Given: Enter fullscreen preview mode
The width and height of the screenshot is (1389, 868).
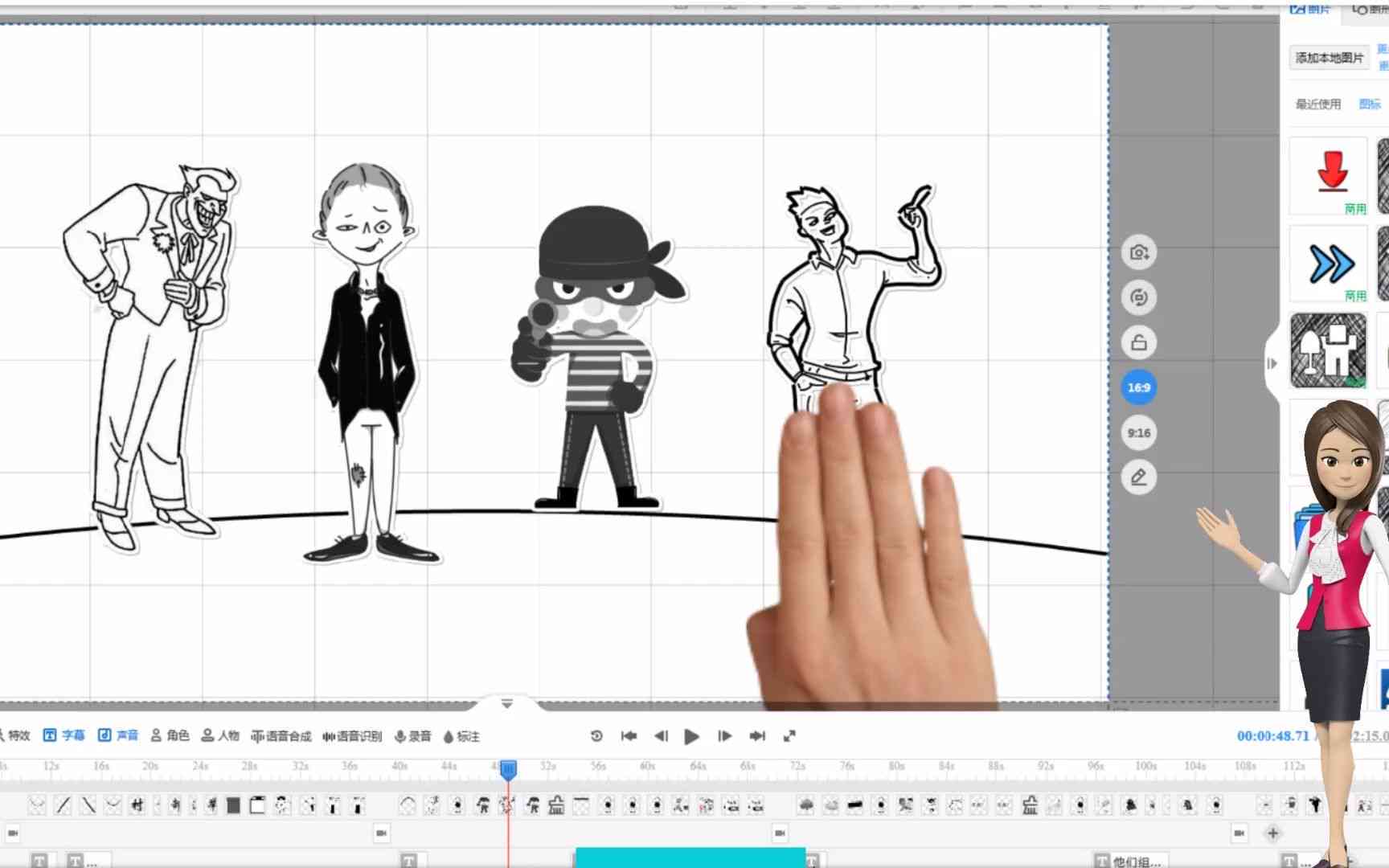Looking at the screenshot, I should [x=789, y=735].
